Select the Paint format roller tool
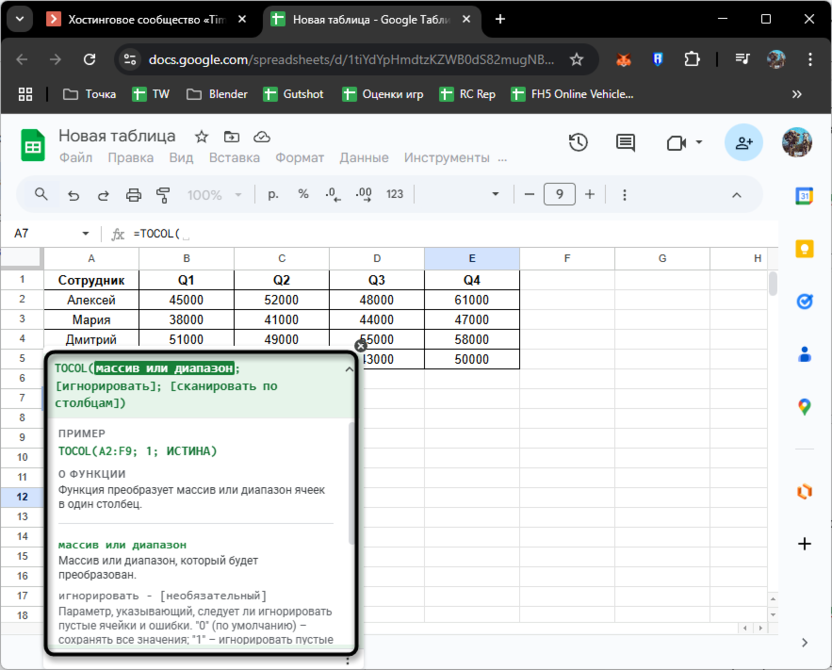Screen dimensions: 832x670 [x=164, y=195]
